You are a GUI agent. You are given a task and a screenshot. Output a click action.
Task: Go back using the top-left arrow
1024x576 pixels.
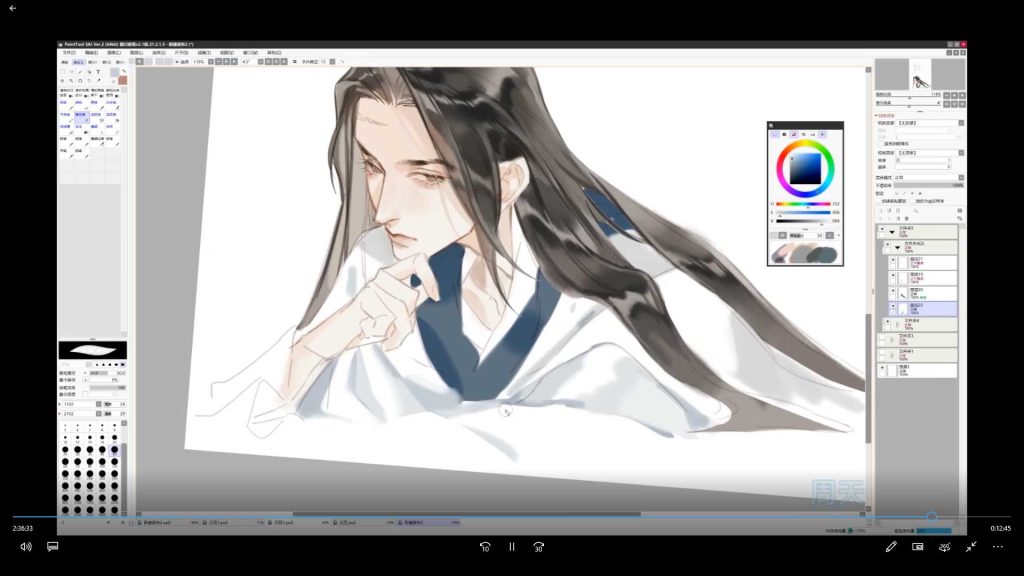click(13, 8)
